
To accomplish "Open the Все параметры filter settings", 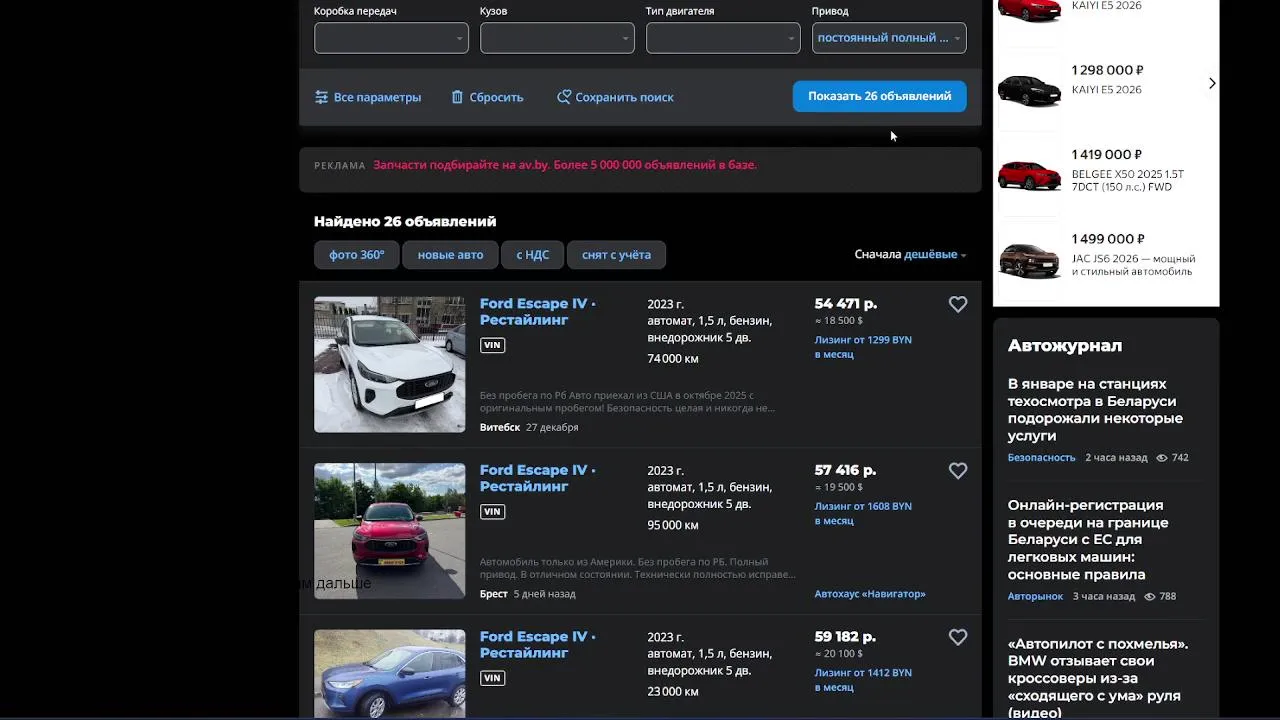I will [367, 97].
